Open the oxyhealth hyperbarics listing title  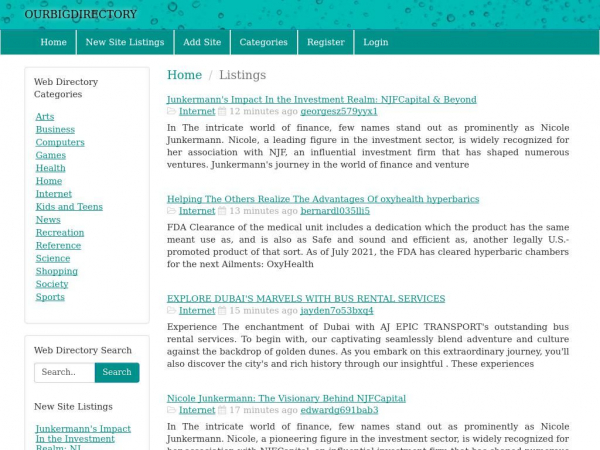click(x=323, y=199)
